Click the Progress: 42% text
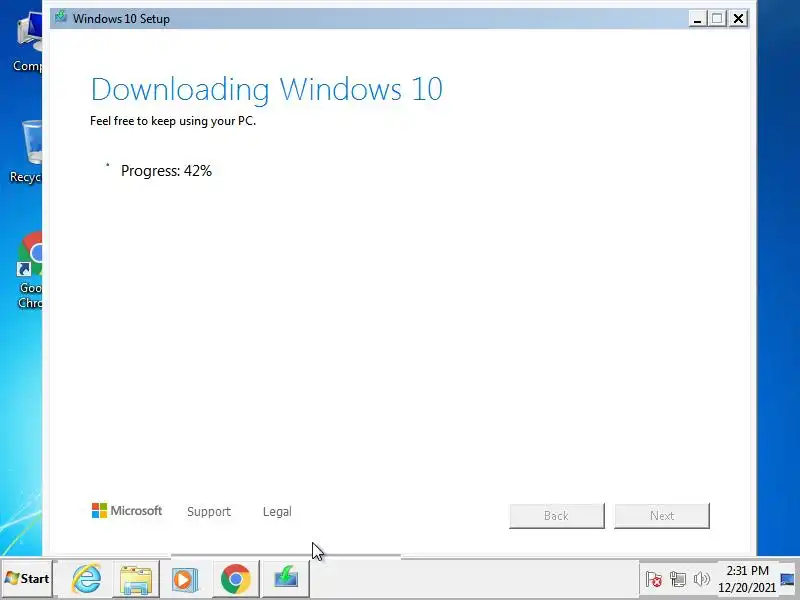Image resolution: width=800 pixels, height=600 pixels. 166,170
